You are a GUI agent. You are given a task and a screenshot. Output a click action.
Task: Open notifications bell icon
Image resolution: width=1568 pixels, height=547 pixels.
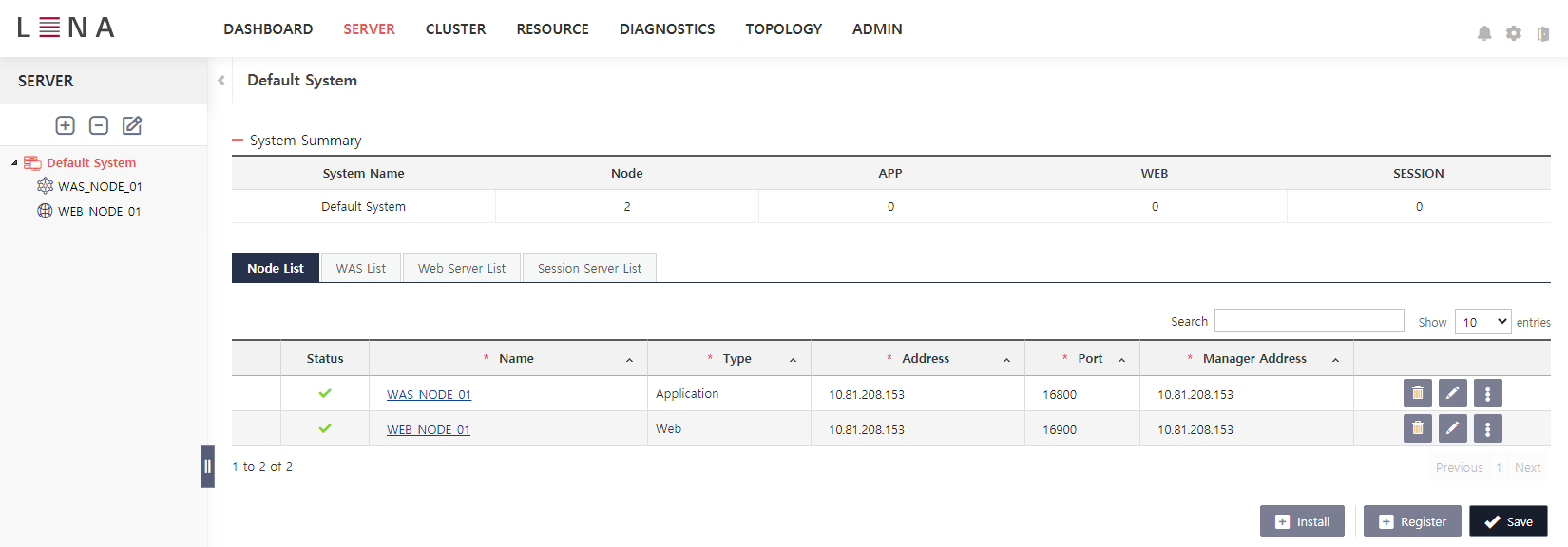[x=1484, y=33]
